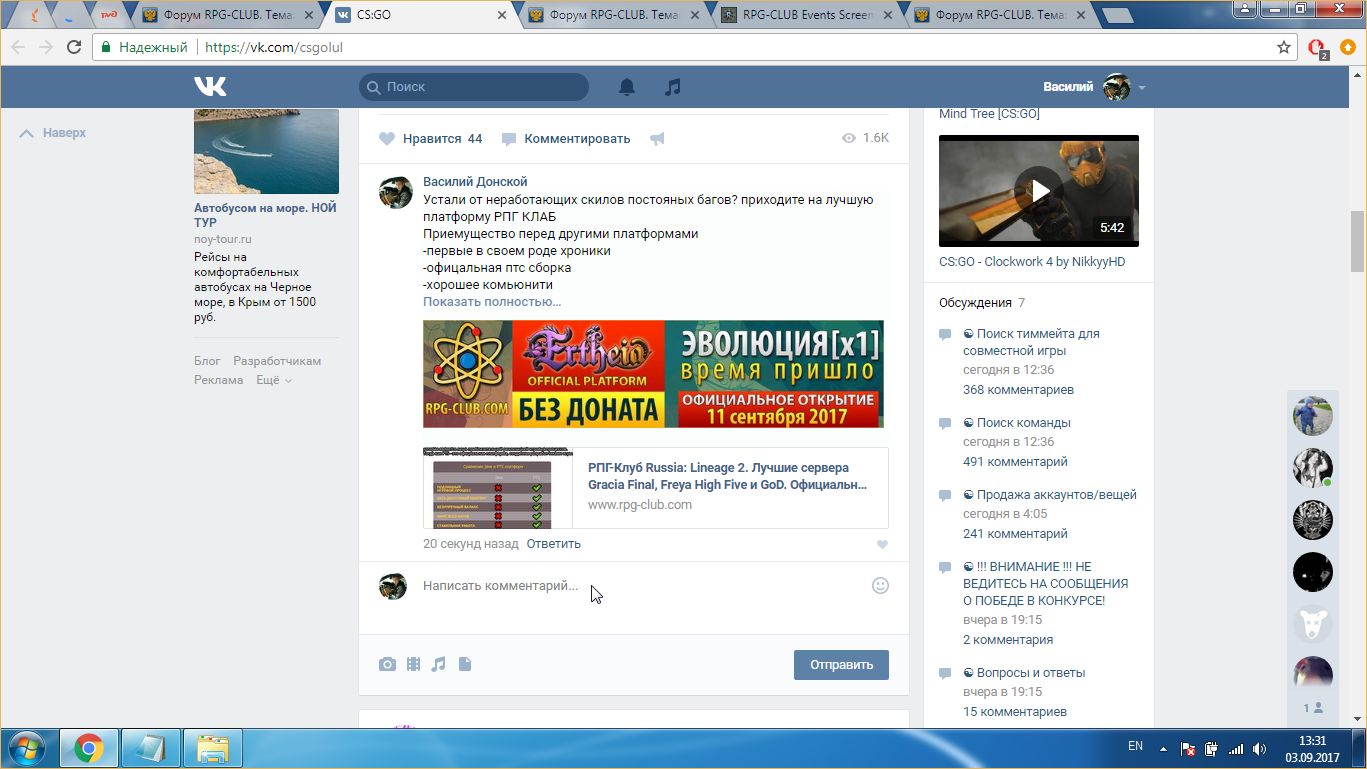
Task: Open the emoji smiley picker
Action: 880,586
